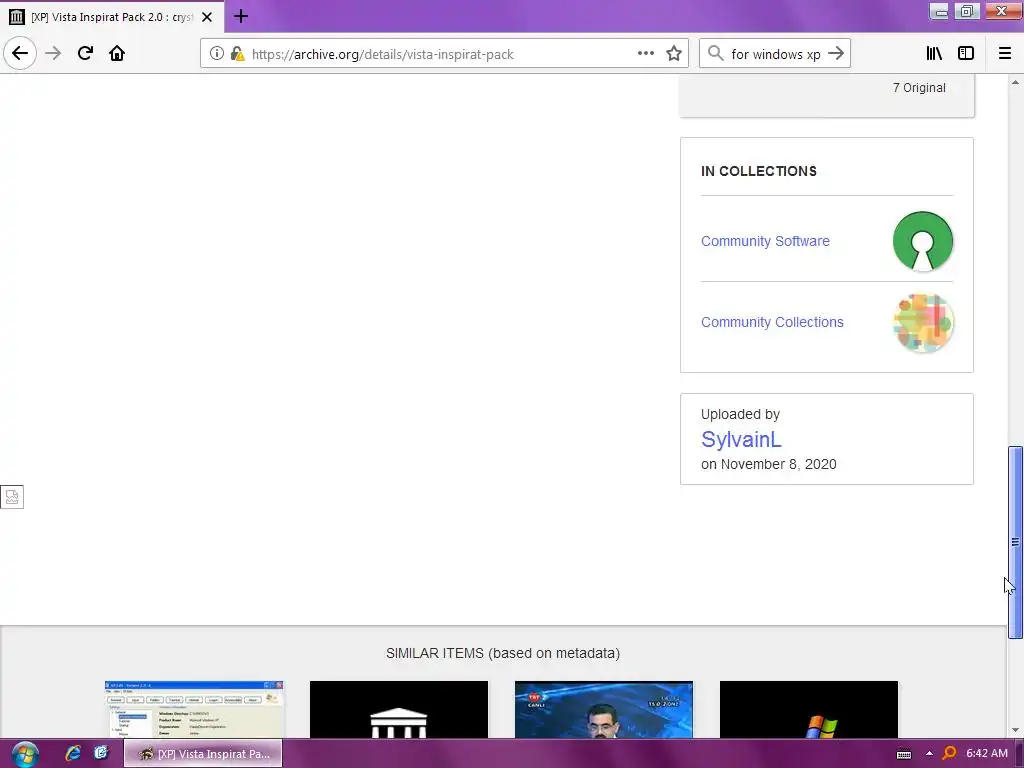
Task: Toggle the sidebar view icon
Action: [x=966, y=53]
